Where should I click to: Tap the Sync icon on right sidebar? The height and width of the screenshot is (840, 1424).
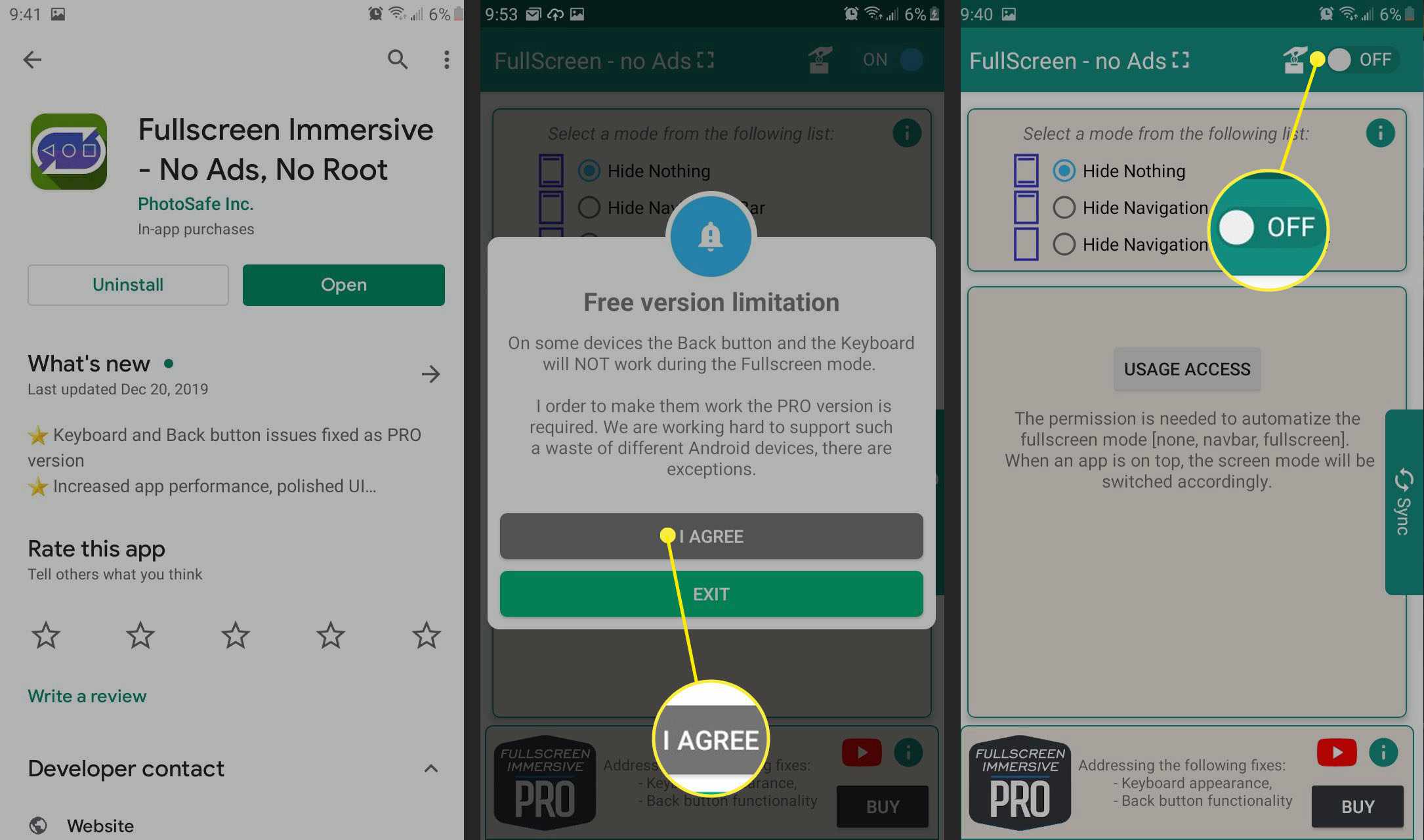pos(1403,501)
